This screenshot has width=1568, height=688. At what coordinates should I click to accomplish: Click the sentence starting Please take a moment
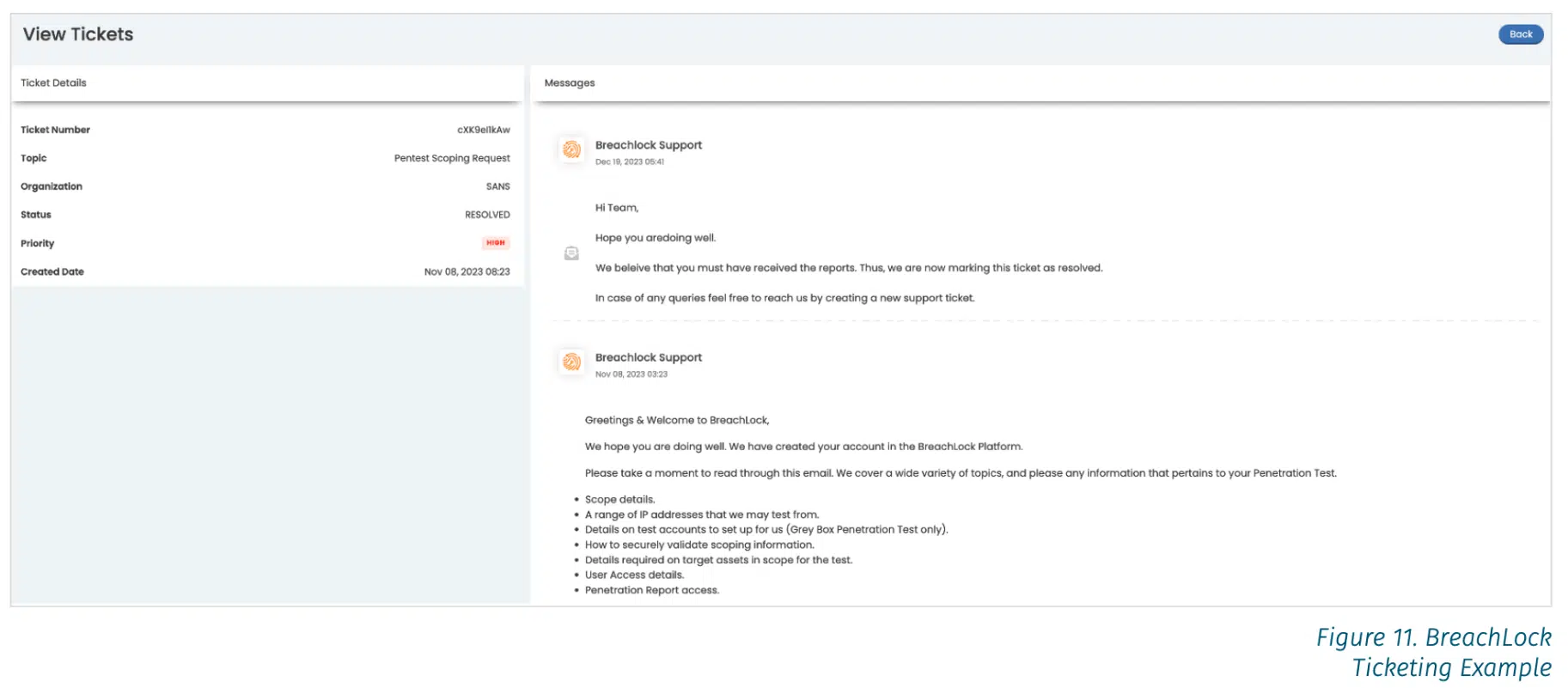[961, 473]
